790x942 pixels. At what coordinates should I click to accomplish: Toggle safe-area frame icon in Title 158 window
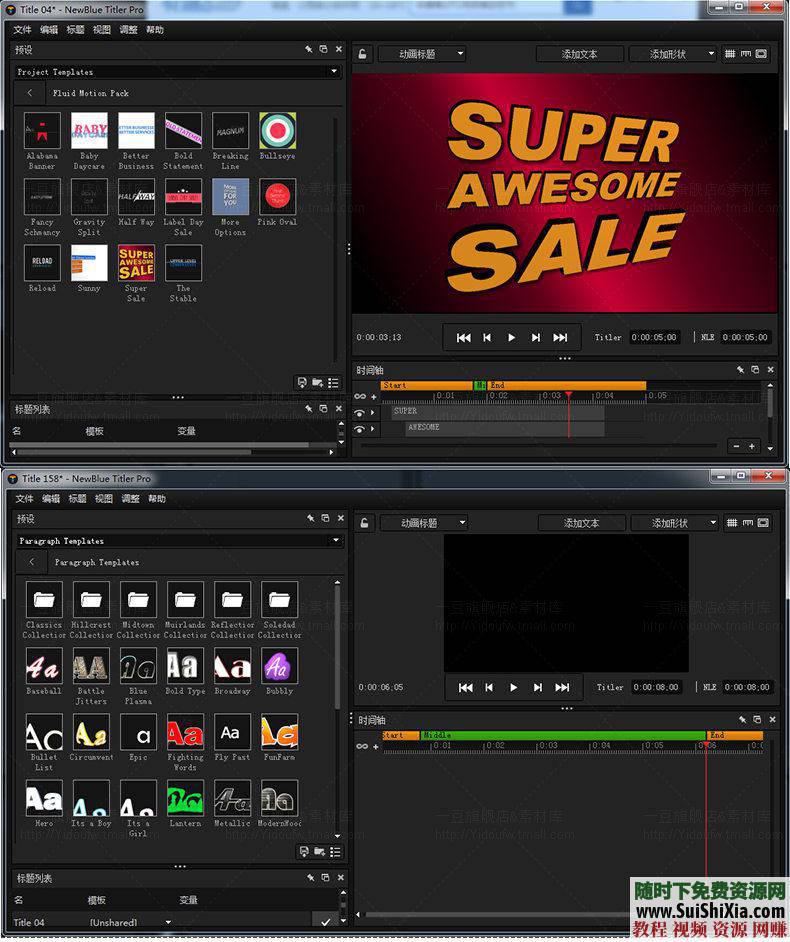763,523
